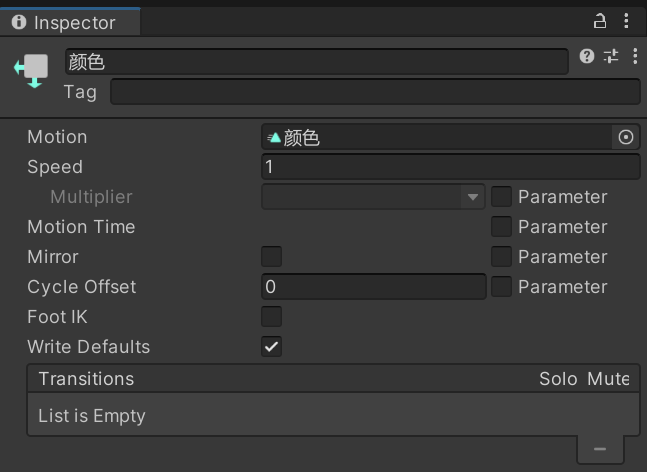Click the lock icon in Inspector header

[600, 21]
